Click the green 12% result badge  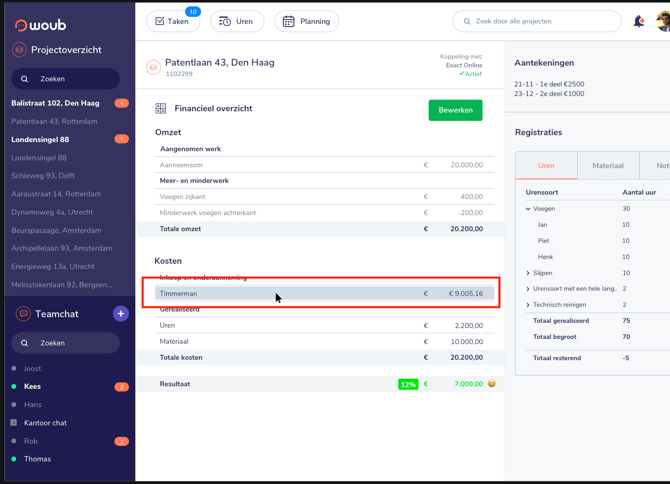click(x=408, y=384)
